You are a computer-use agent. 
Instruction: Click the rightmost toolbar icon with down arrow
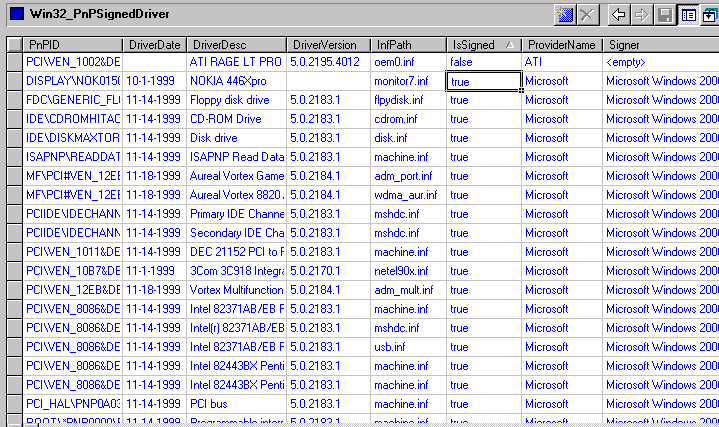tap(710, 15)
